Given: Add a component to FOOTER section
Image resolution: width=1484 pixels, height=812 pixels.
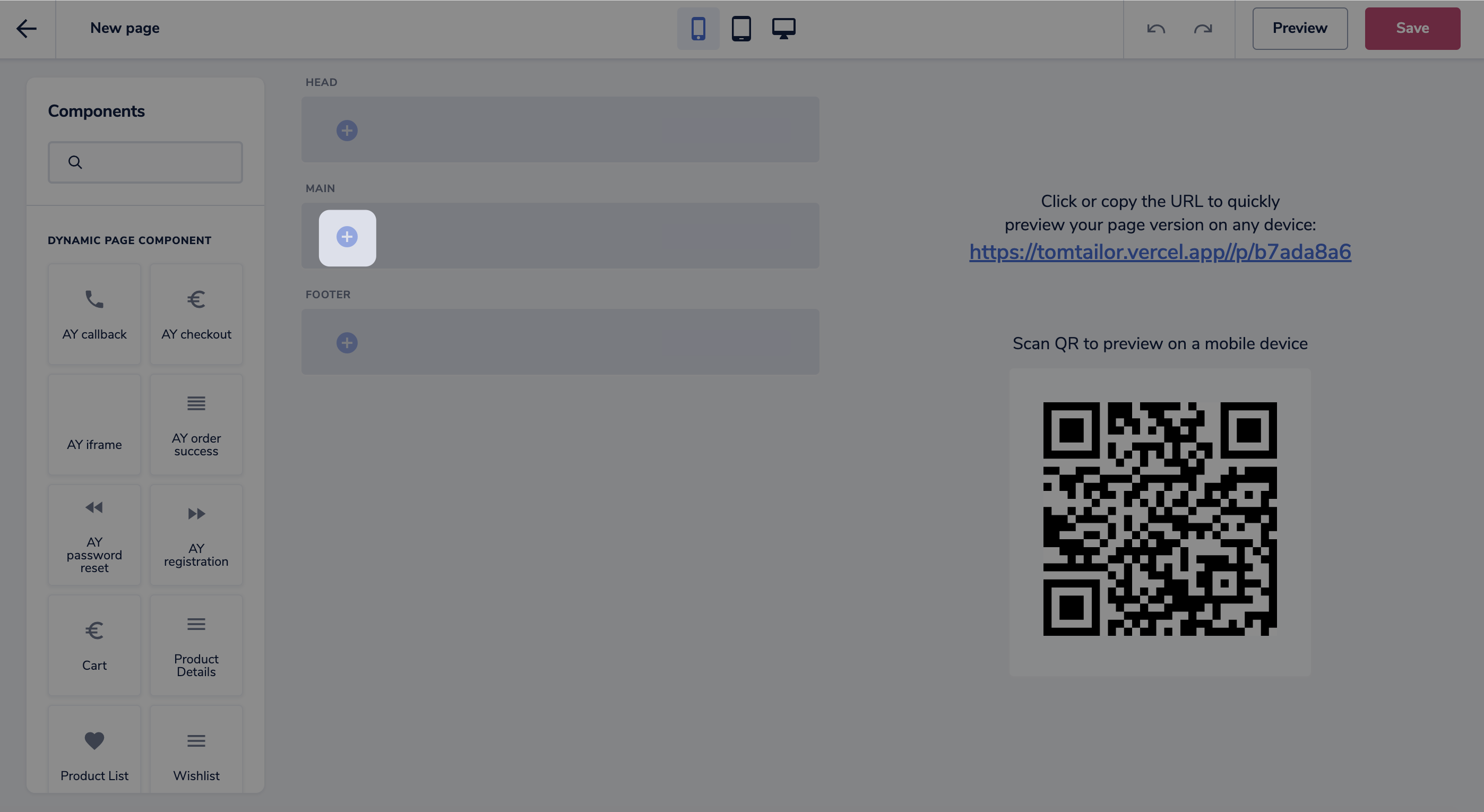Looking at the screenshot, I should (x=347, y=343).
